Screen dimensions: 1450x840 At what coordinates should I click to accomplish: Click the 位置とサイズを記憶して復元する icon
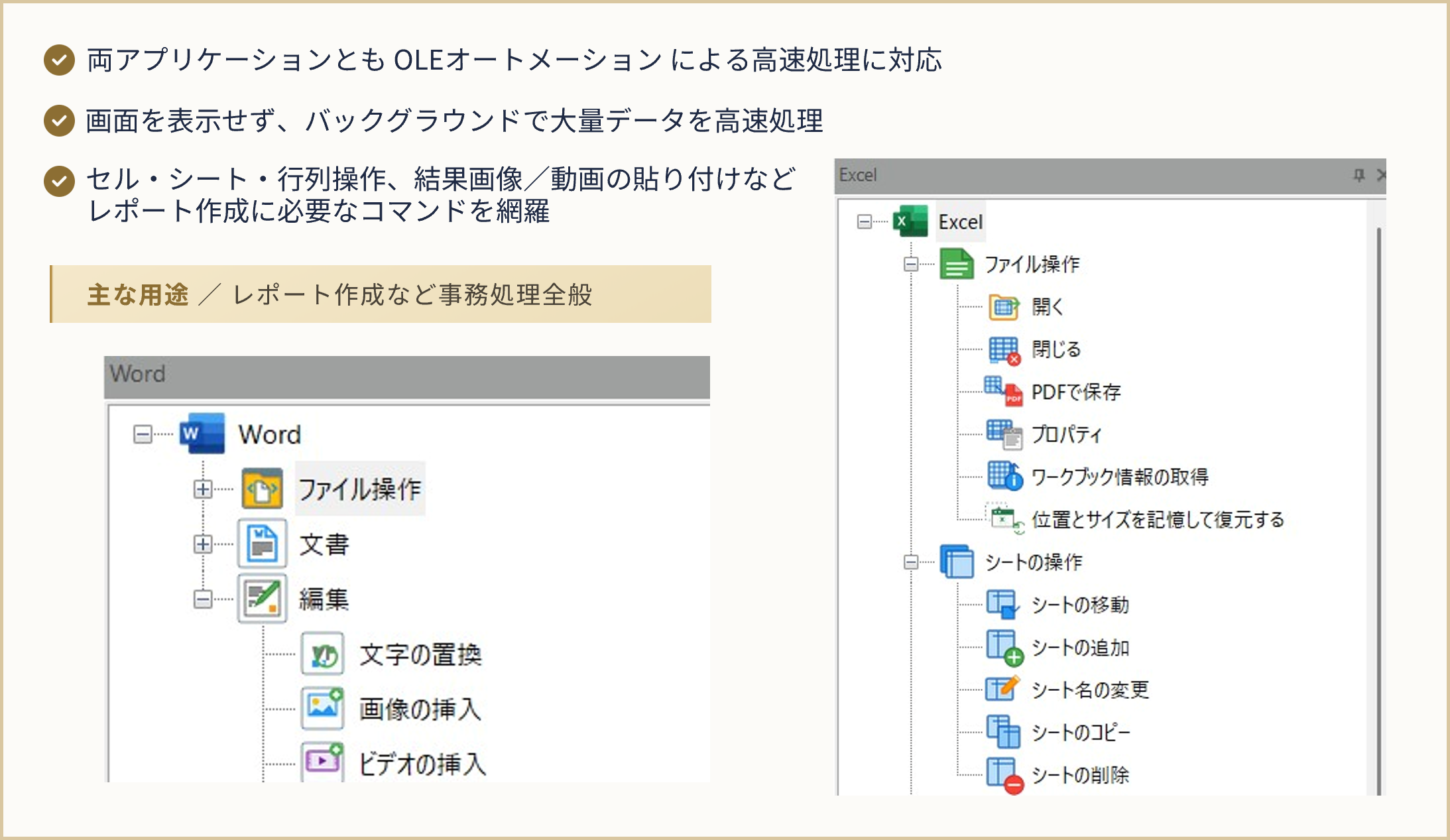pyautogui.click(x=1005, y=519)
